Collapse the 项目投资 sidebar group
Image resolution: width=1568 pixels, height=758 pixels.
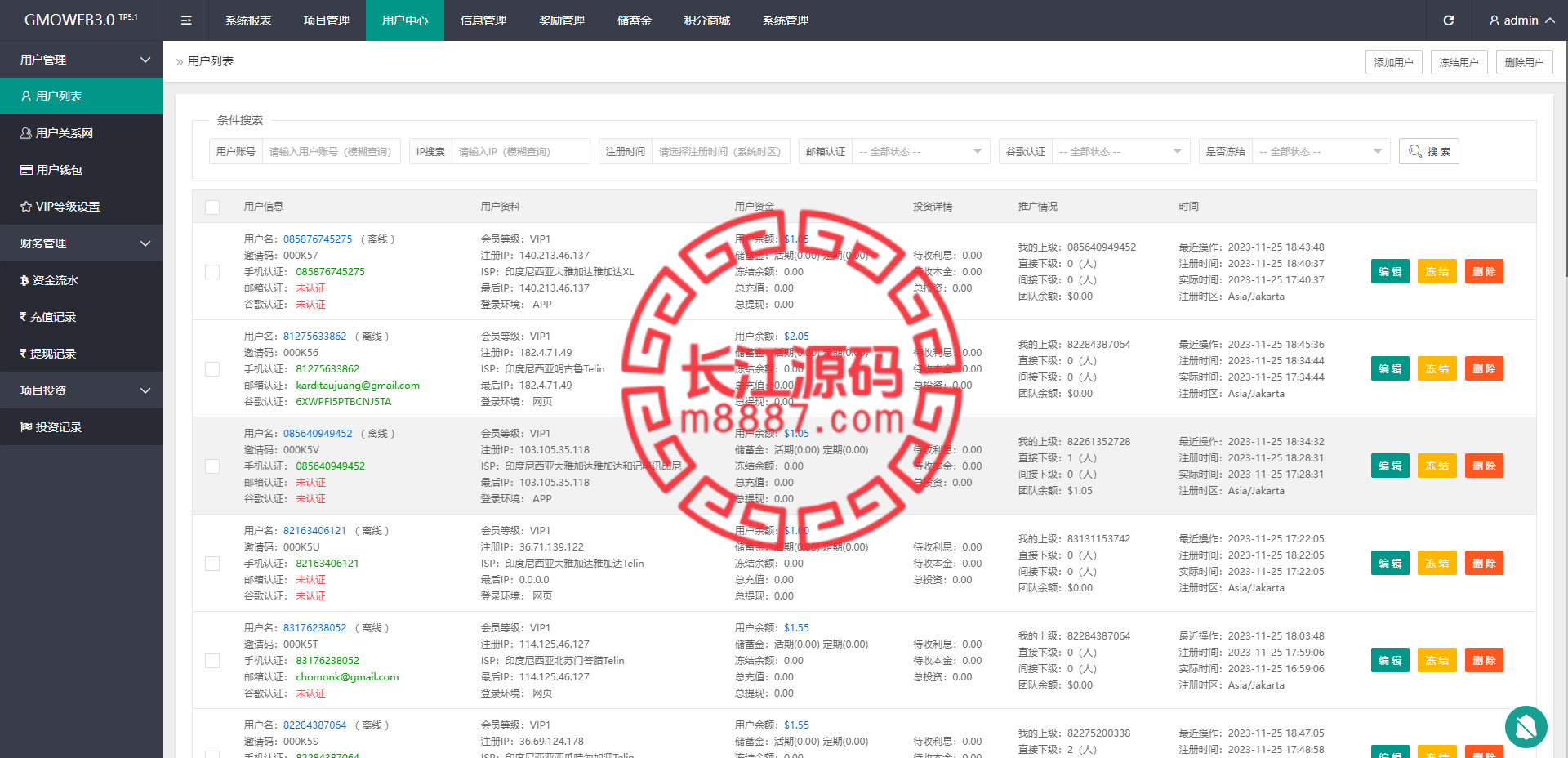[x=82, y=390]
